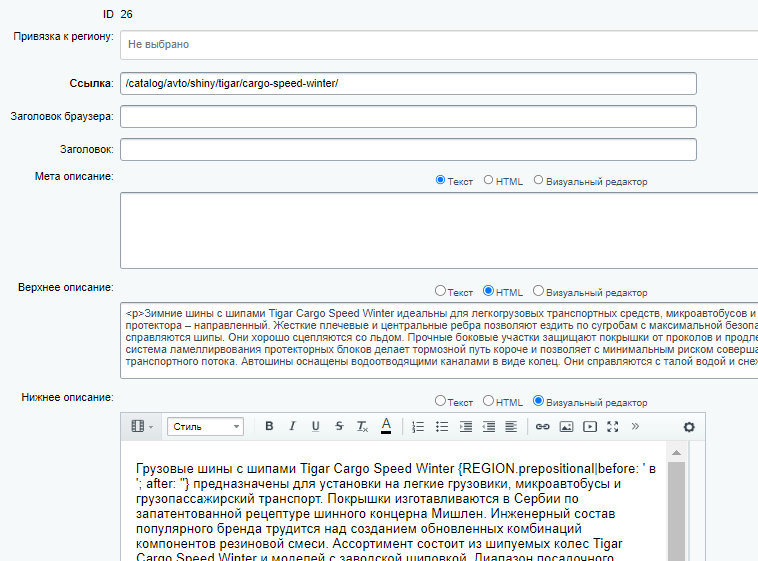
Task: Apply italic formatting in the editor toolbar
Action: pyautogui.click(x=292, y=426)
